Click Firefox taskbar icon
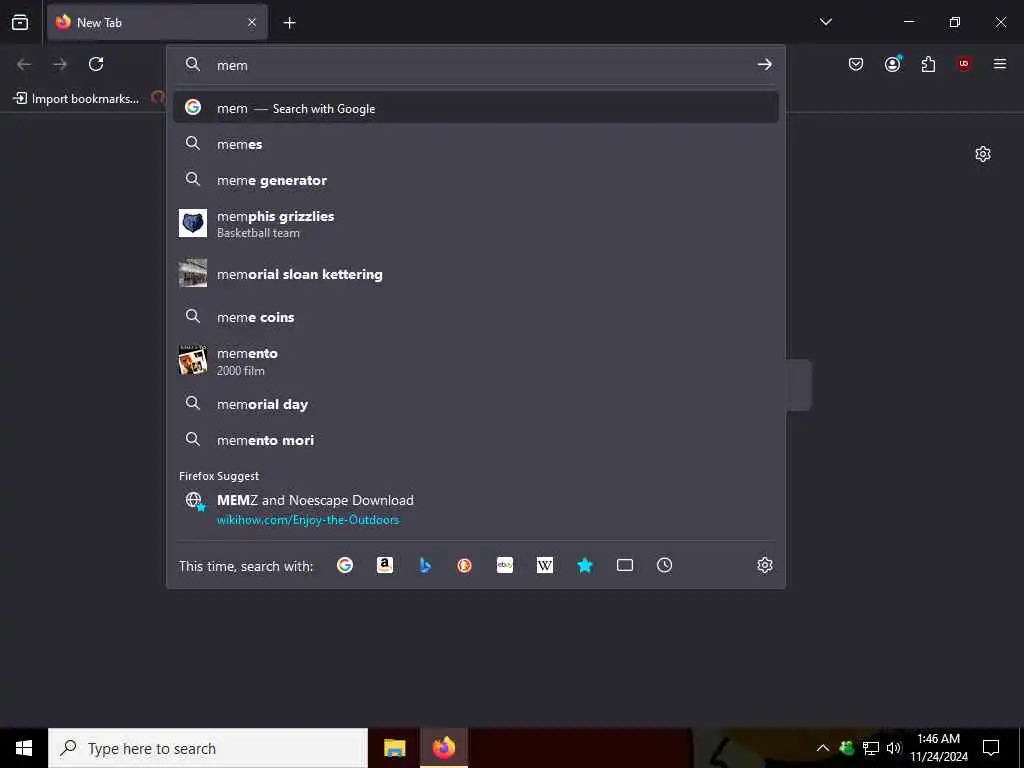Viewport: 1024px width, 768px height. click(x=443, y=748)
